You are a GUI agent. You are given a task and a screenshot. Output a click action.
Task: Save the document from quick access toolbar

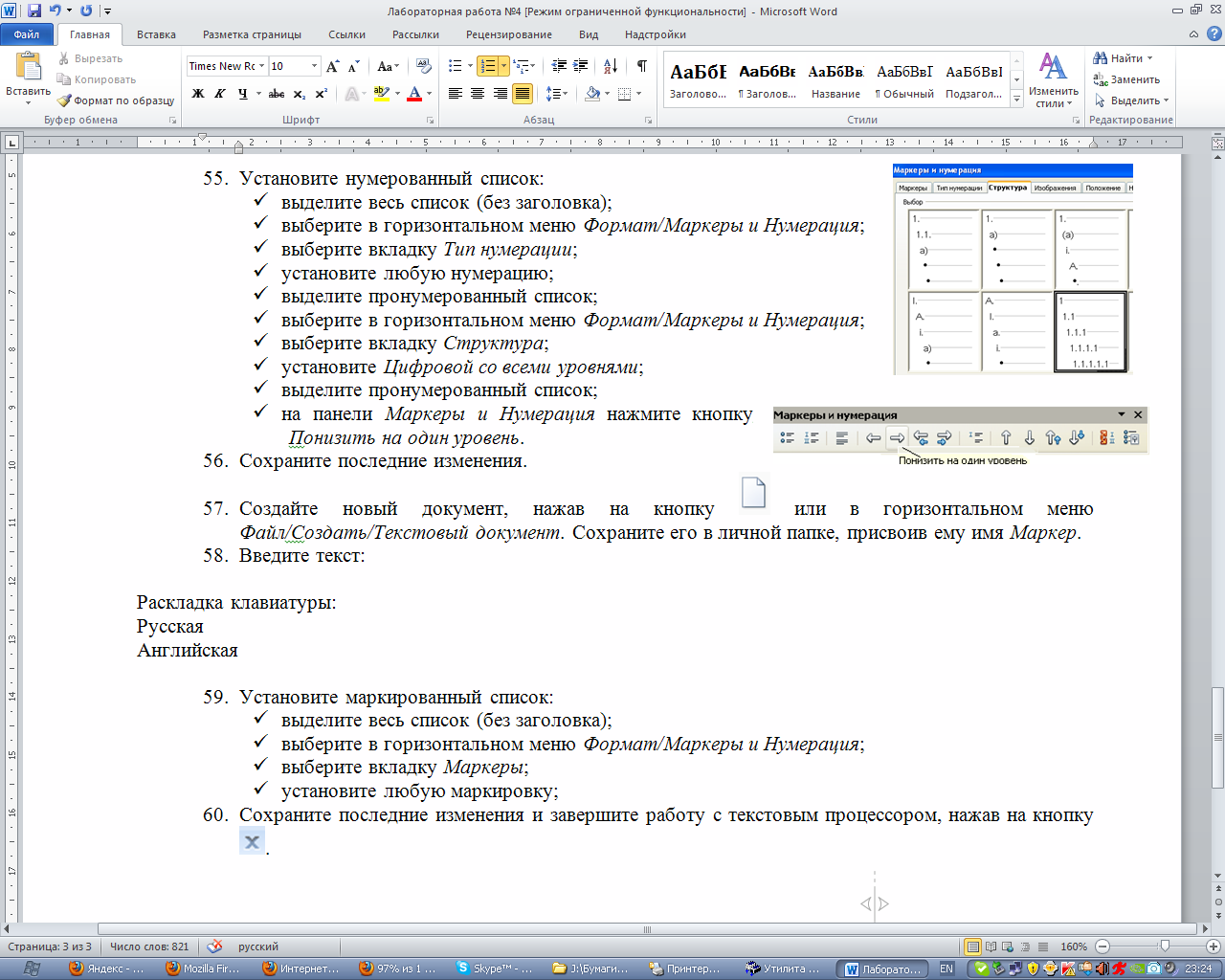coord(34,11)
